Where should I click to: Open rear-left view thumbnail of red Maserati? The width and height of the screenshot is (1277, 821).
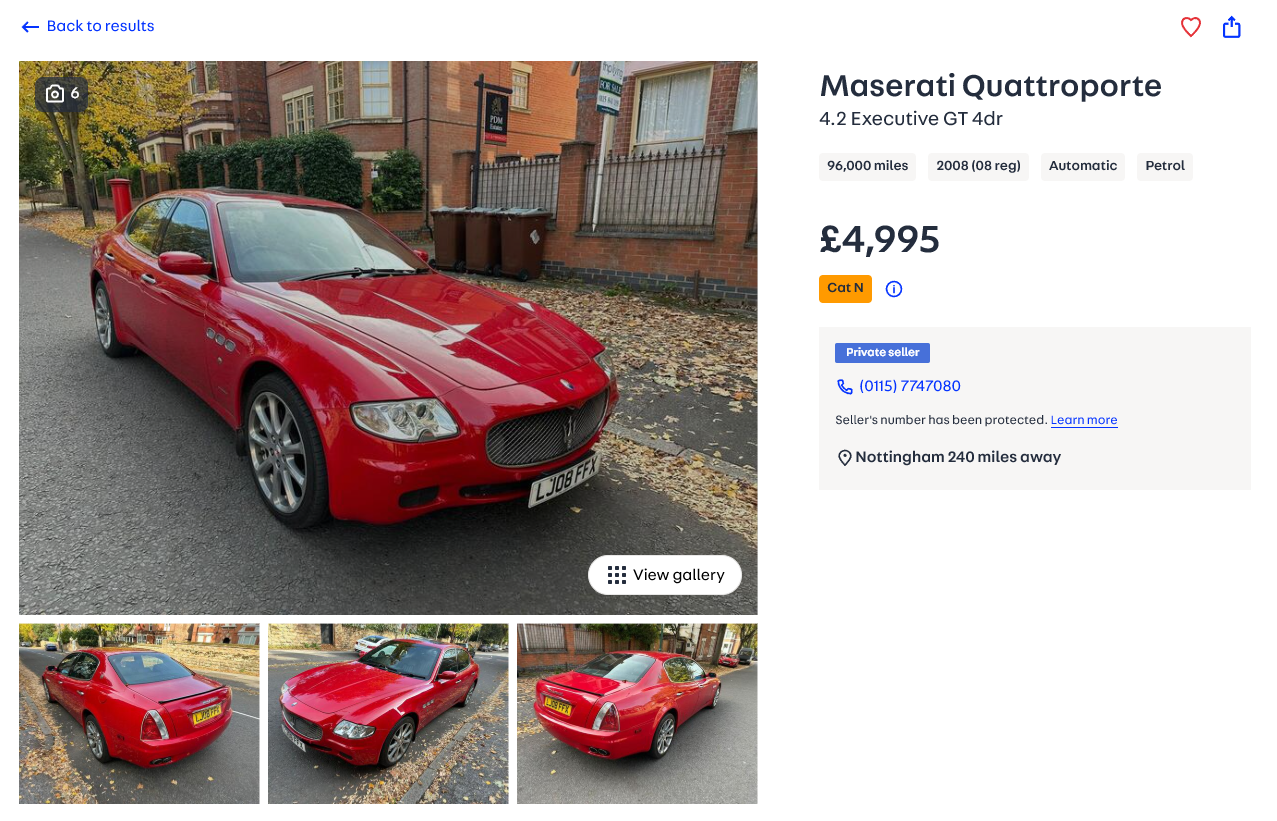pyautogui.click(x=139, y=714)
